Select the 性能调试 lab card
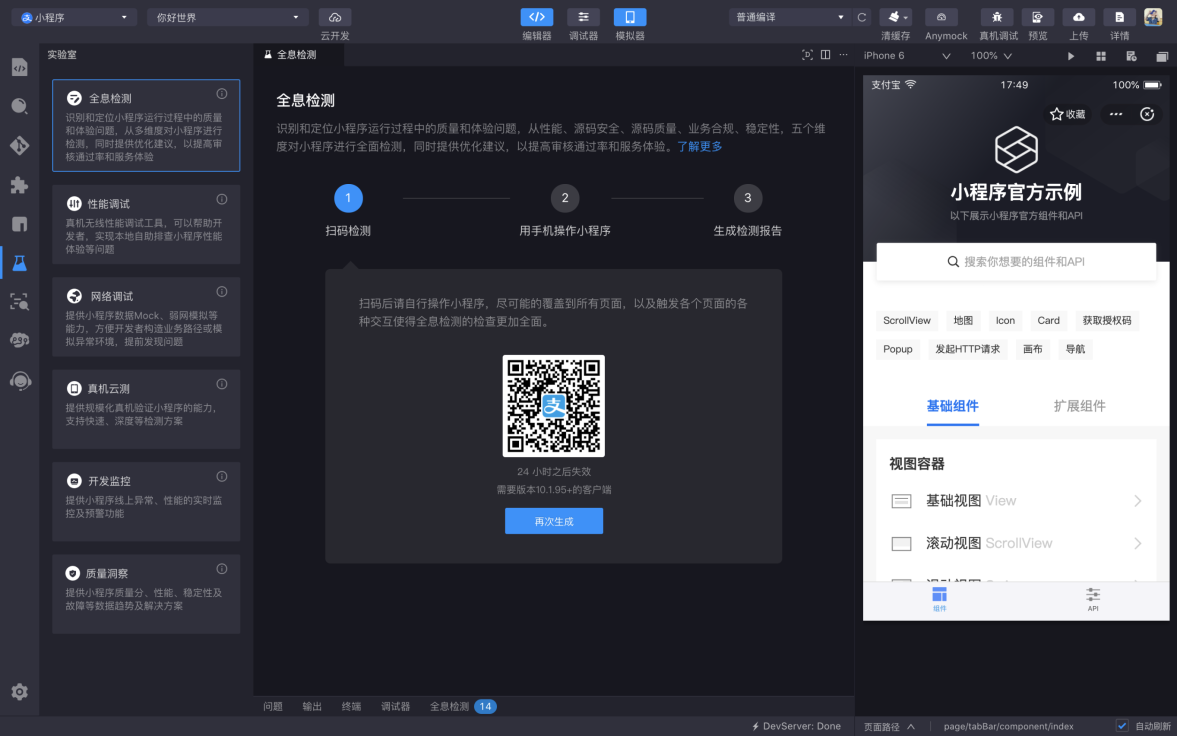This screenshot has height=736, width=1177. (x=146, y=225)
